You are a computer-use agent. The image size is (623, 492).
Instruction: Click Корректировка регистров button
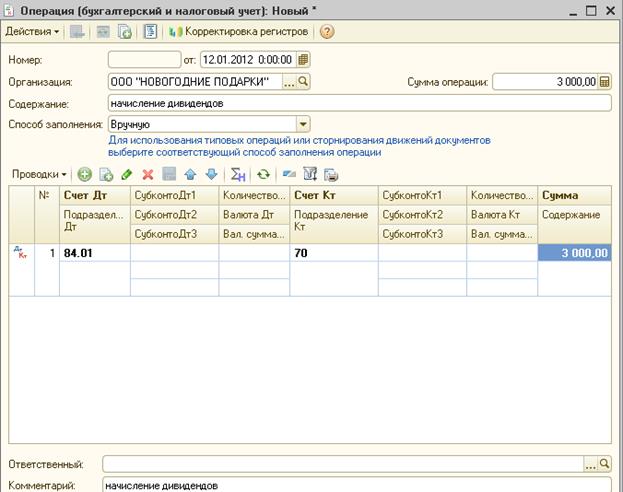coord(238,31)
